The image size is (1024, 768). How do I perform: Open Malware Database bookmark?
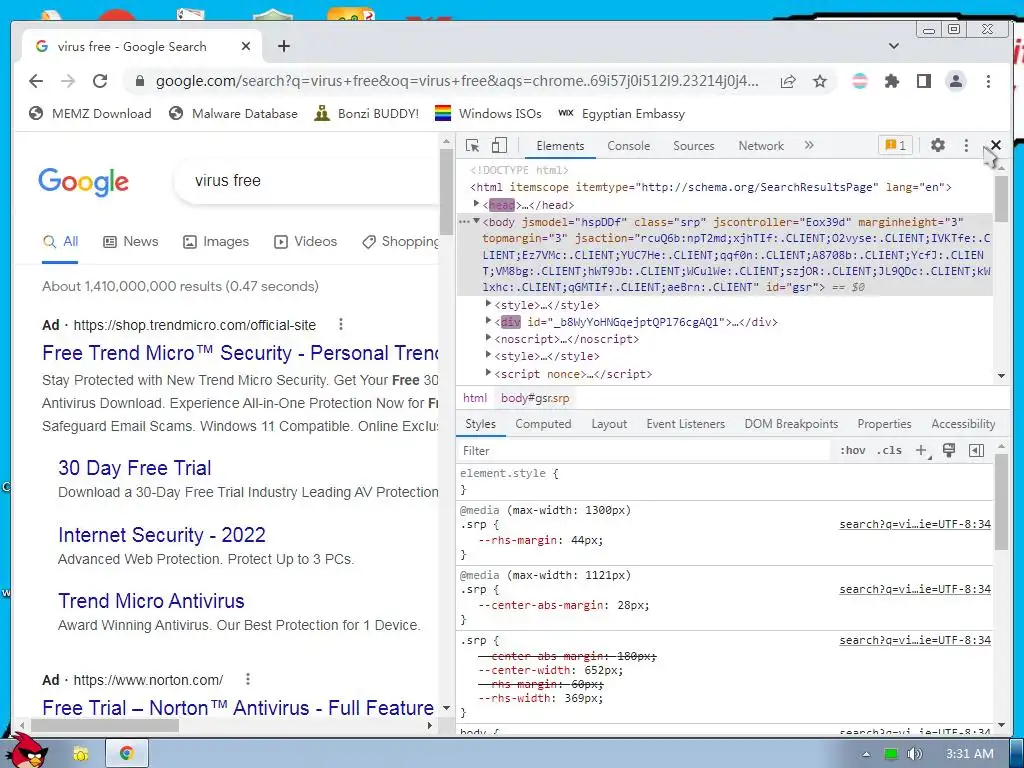coord(233,114)
